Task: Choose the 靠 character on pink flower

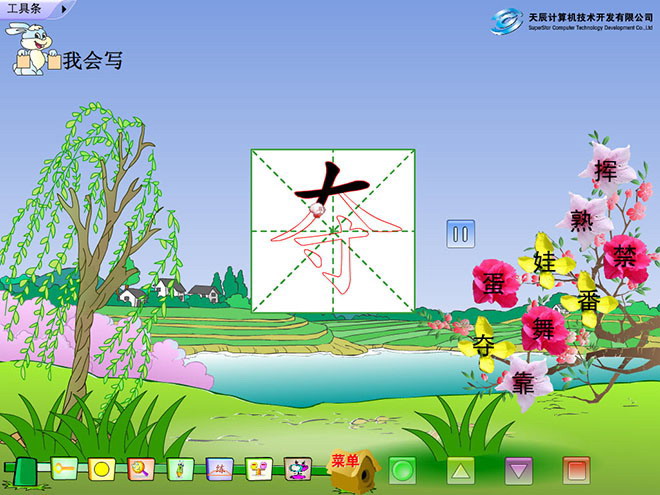Action: [523, 383]
